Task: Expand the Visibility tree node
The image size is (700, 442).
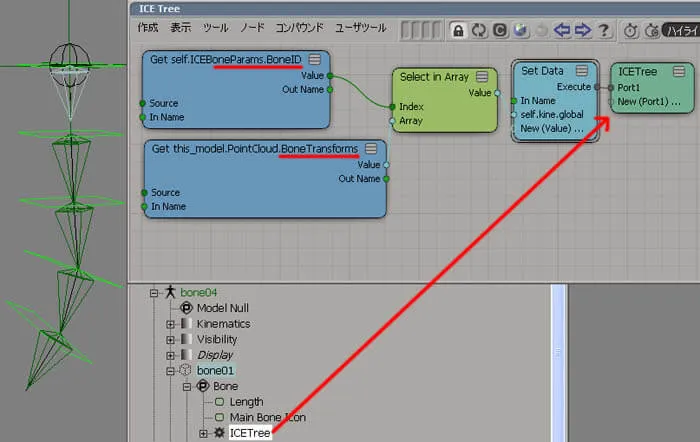Action: 170,340
